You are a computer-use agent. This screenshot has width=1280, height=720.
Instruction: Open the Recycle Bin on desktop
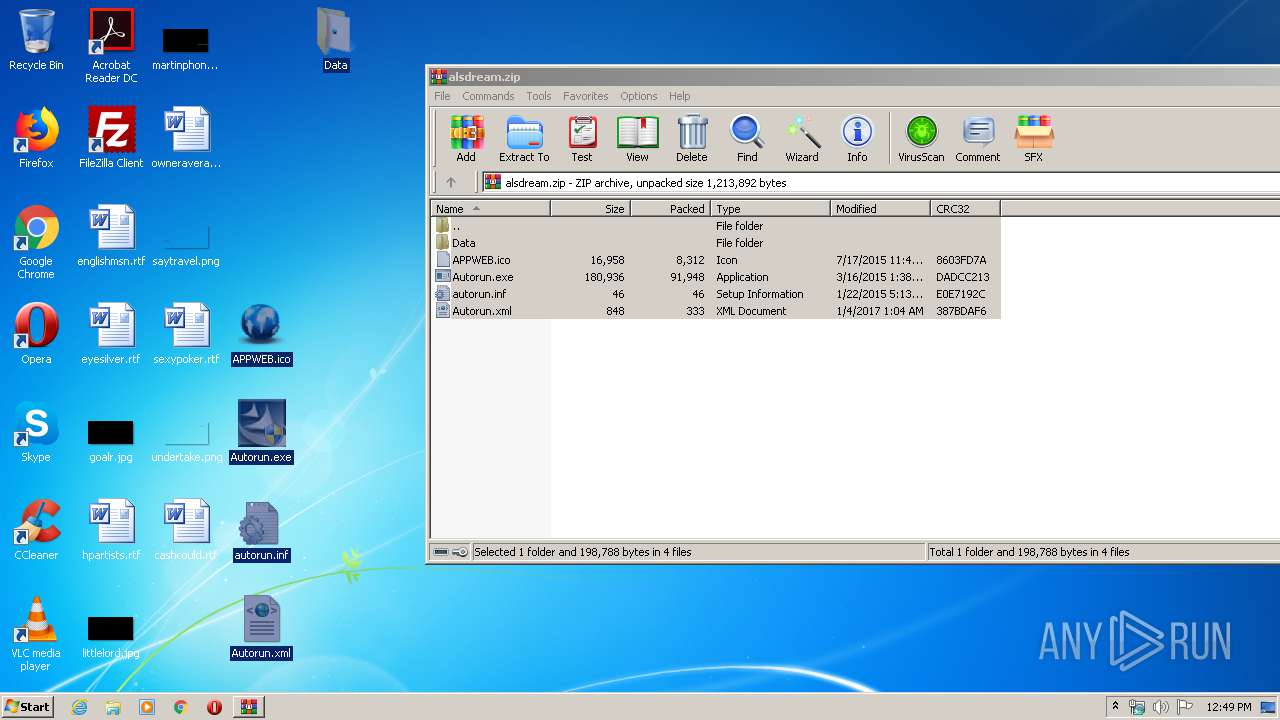click(36, 40)
